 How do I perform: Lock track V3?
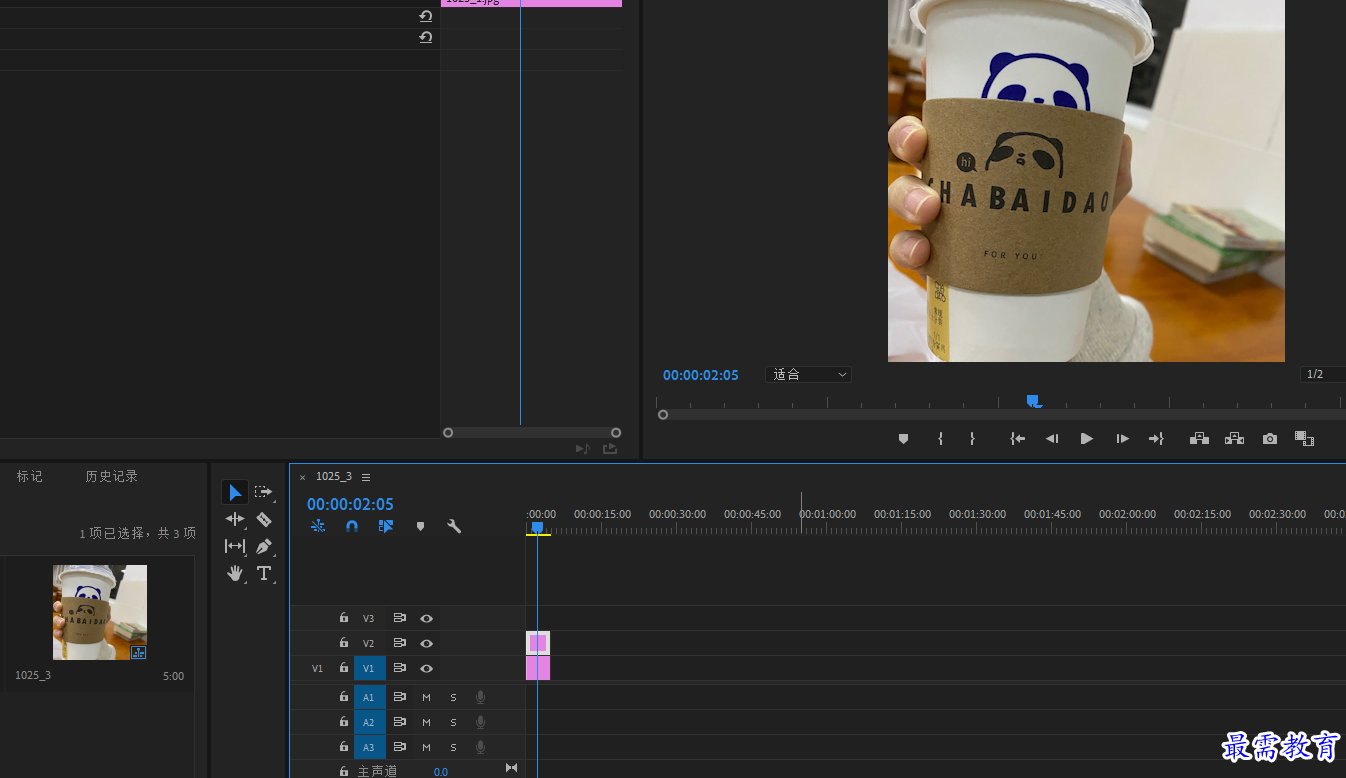pyautogui.click(x=344, y=618)
